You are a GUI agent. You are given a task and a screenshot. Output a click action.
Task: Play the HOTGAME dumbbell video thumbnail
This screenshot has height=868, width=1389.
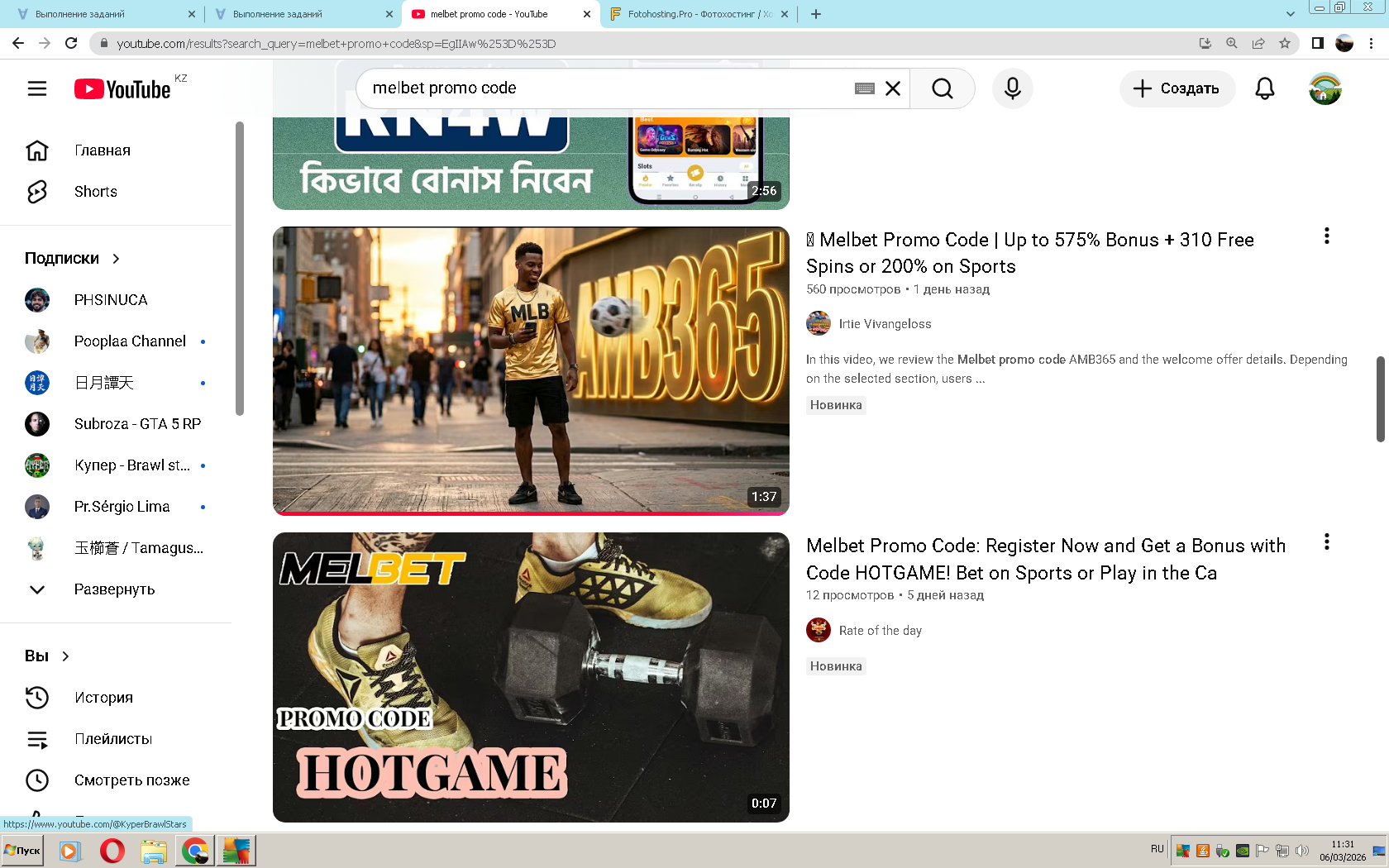click(x=531, y=677)
